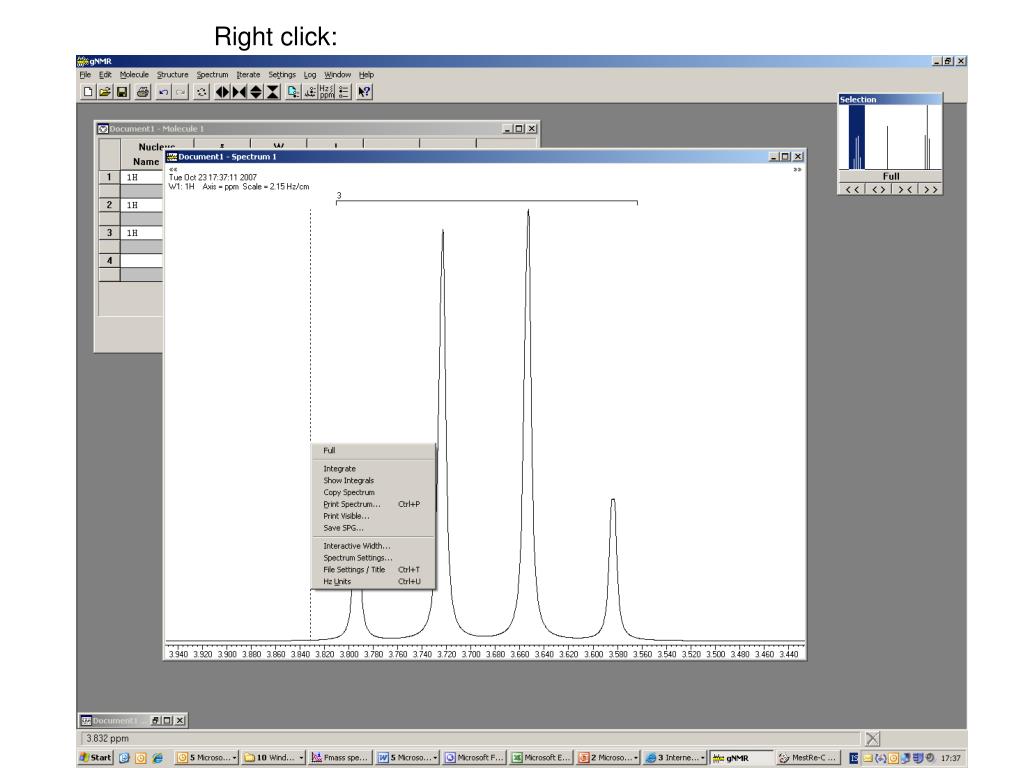
Task: Open the Spectrum menu
Action: click(211, 74)
